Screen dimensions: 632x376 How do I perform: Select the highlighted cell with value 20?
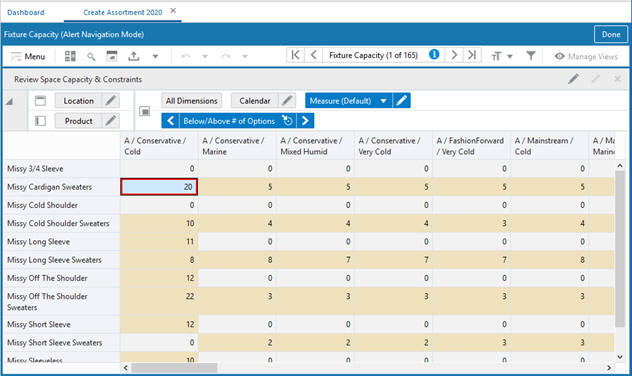tap(159, 187)
